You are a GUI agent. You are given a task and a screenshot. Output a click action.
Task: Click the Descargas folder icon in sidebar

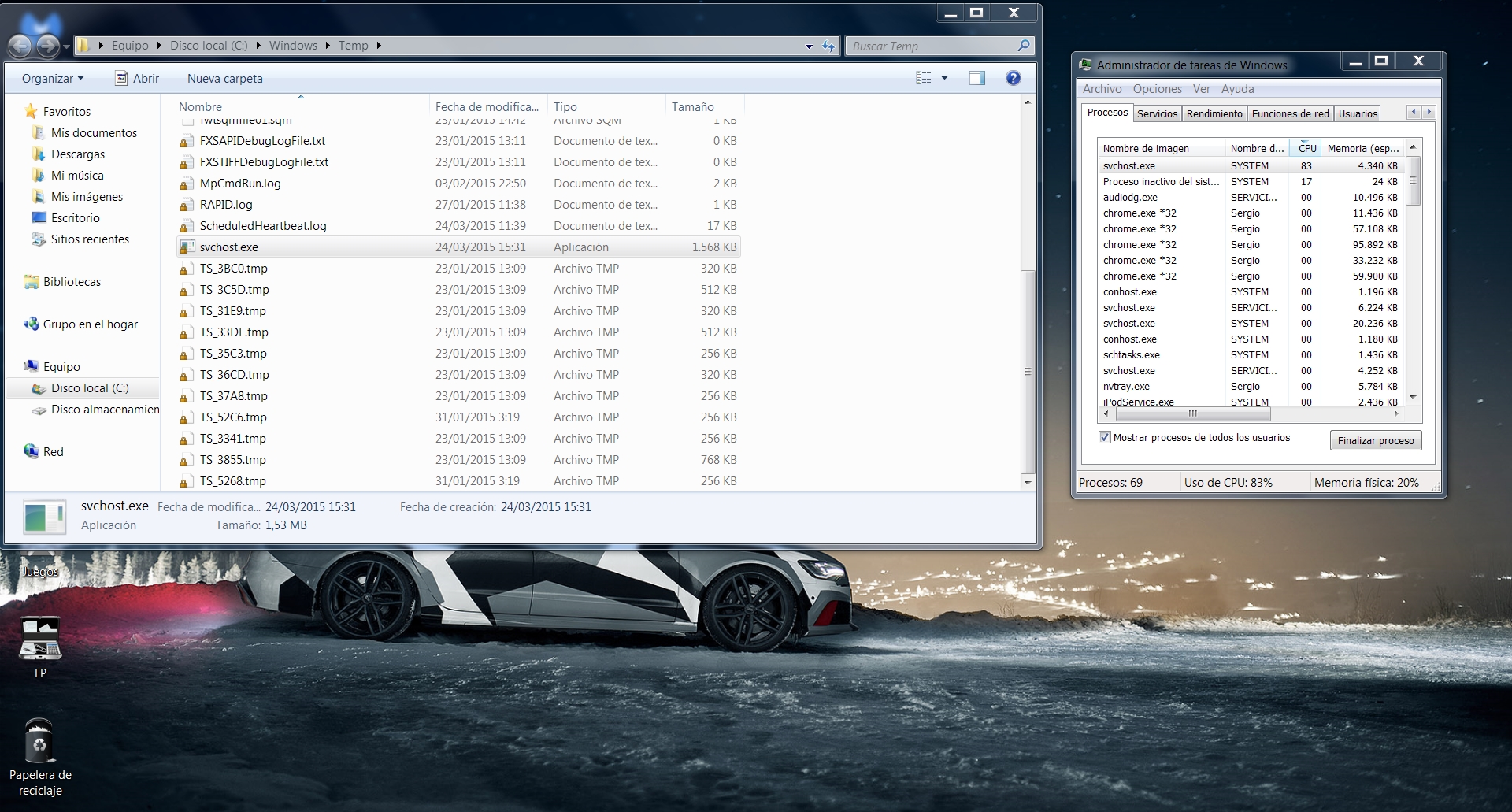click(x=39, y=154)
